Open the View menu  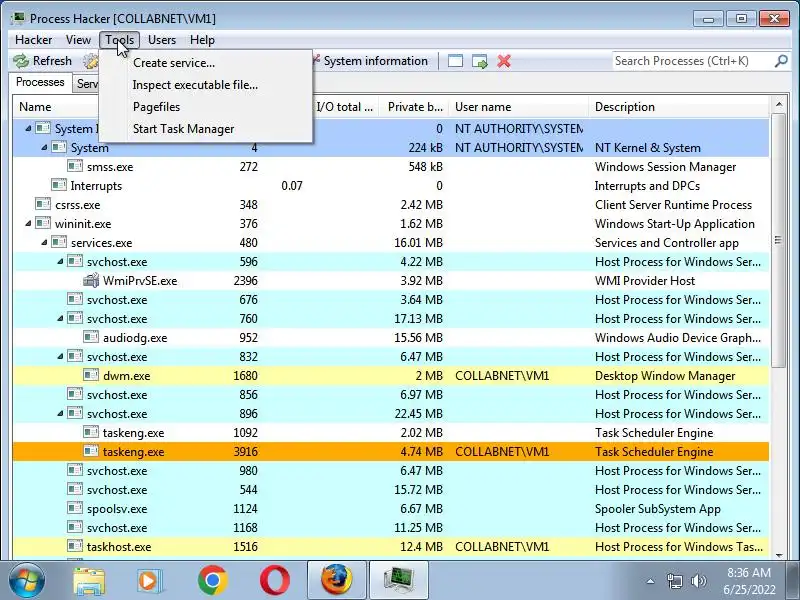78,40
